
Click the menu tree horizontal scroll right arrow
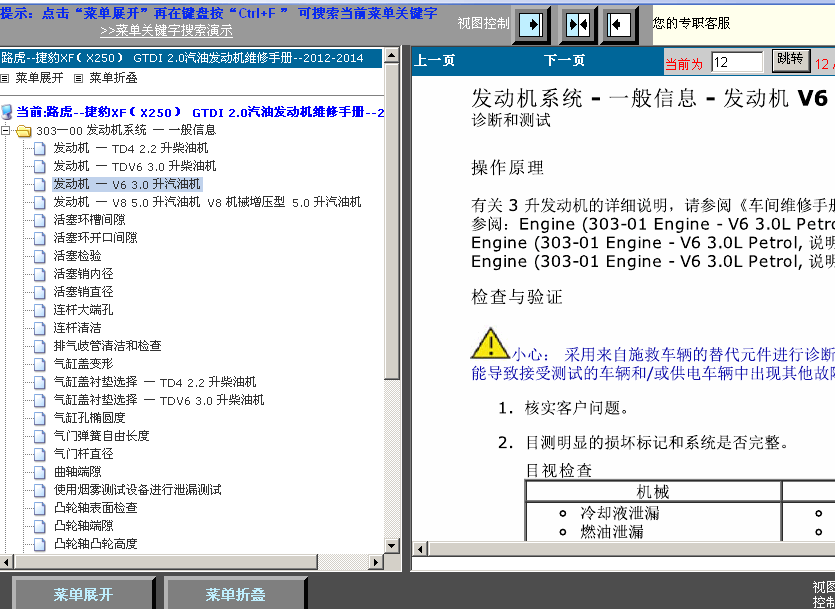(376, 562)
